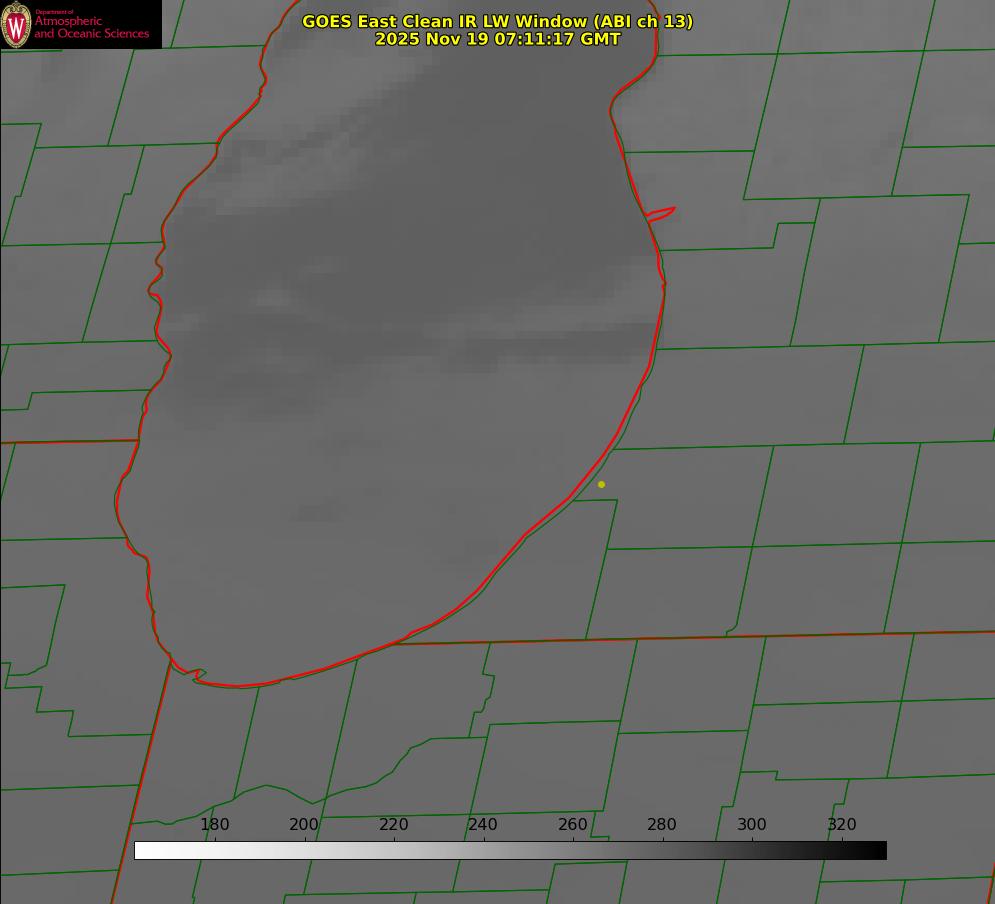Click the yellow dot marker near the lakeshore
Viewport: 995px width, 904px height.
tap(601, 484)
